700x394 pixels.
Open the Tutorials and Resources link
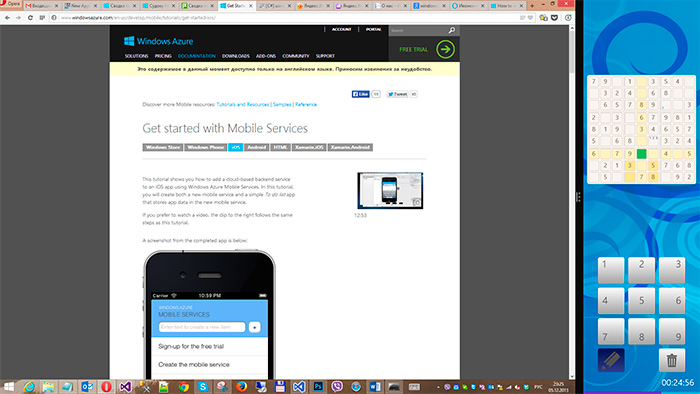[x=243, y=104]
